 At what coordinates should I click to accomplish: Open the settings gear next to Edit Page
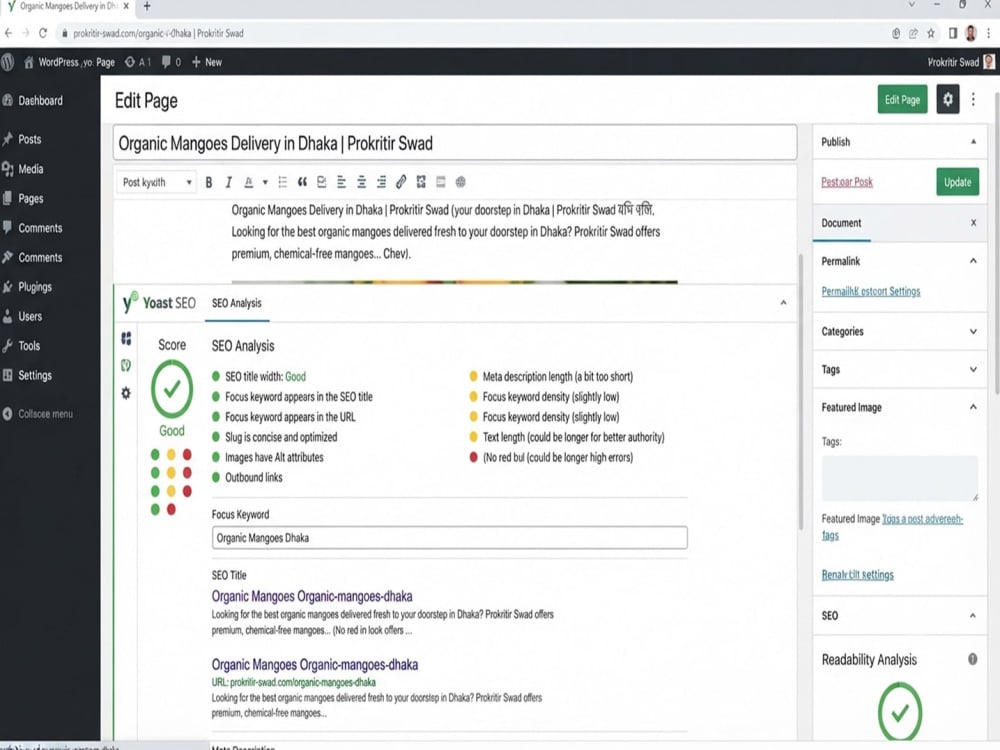948,99
